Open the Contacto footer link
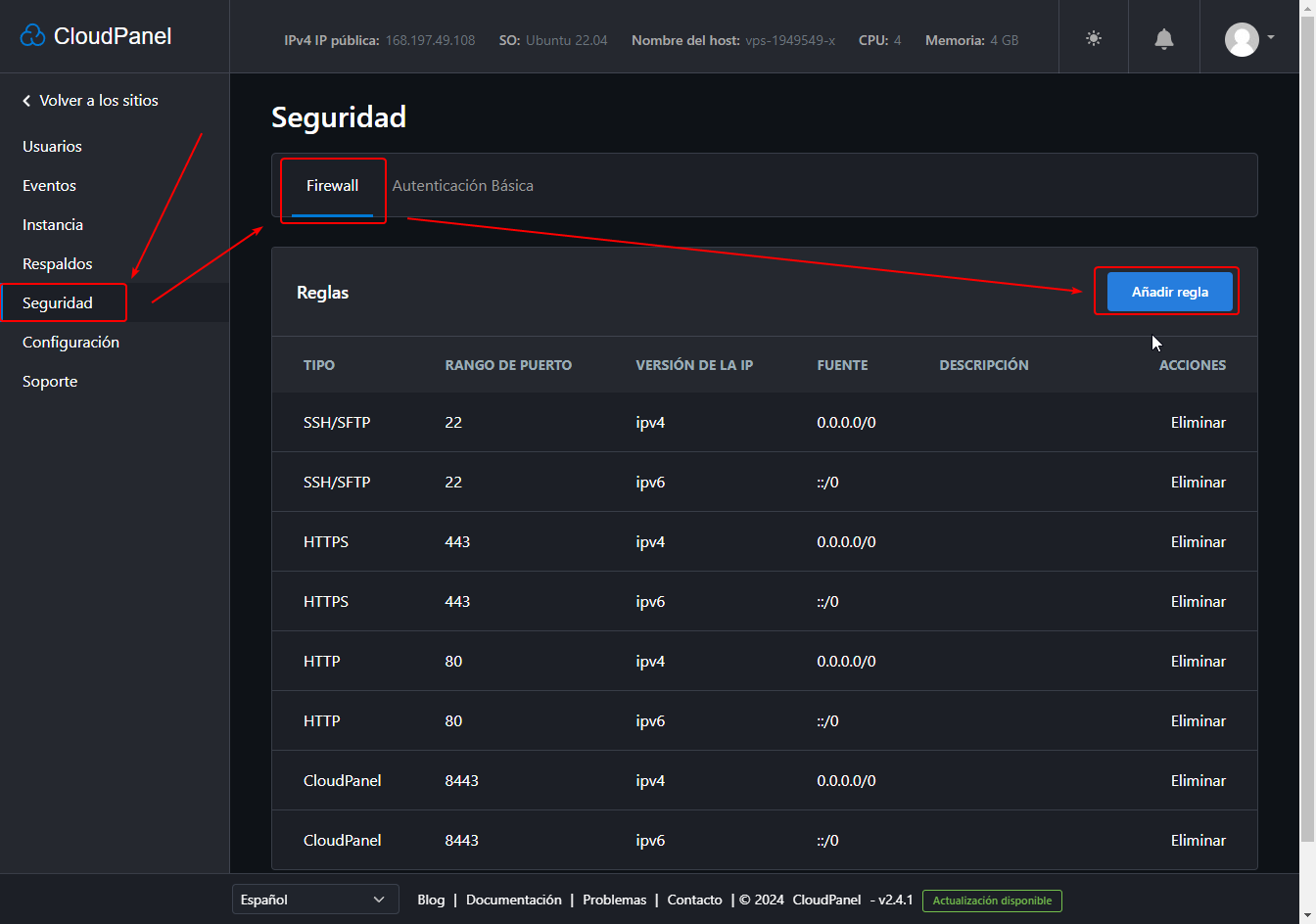The width and height of the screenshot is (1316, 924). pos(695,900)
